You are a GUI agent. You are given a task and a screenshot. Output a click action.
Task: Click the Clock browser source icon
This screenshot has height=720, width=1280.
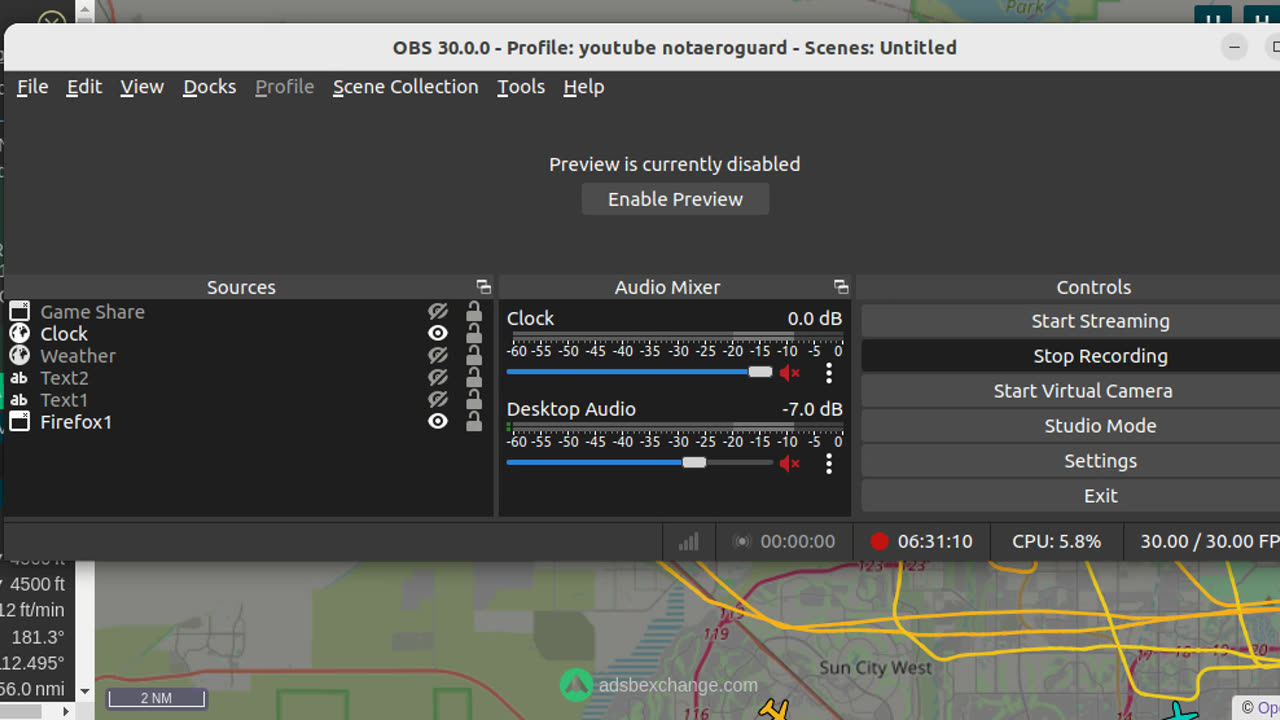coord(19,334)
